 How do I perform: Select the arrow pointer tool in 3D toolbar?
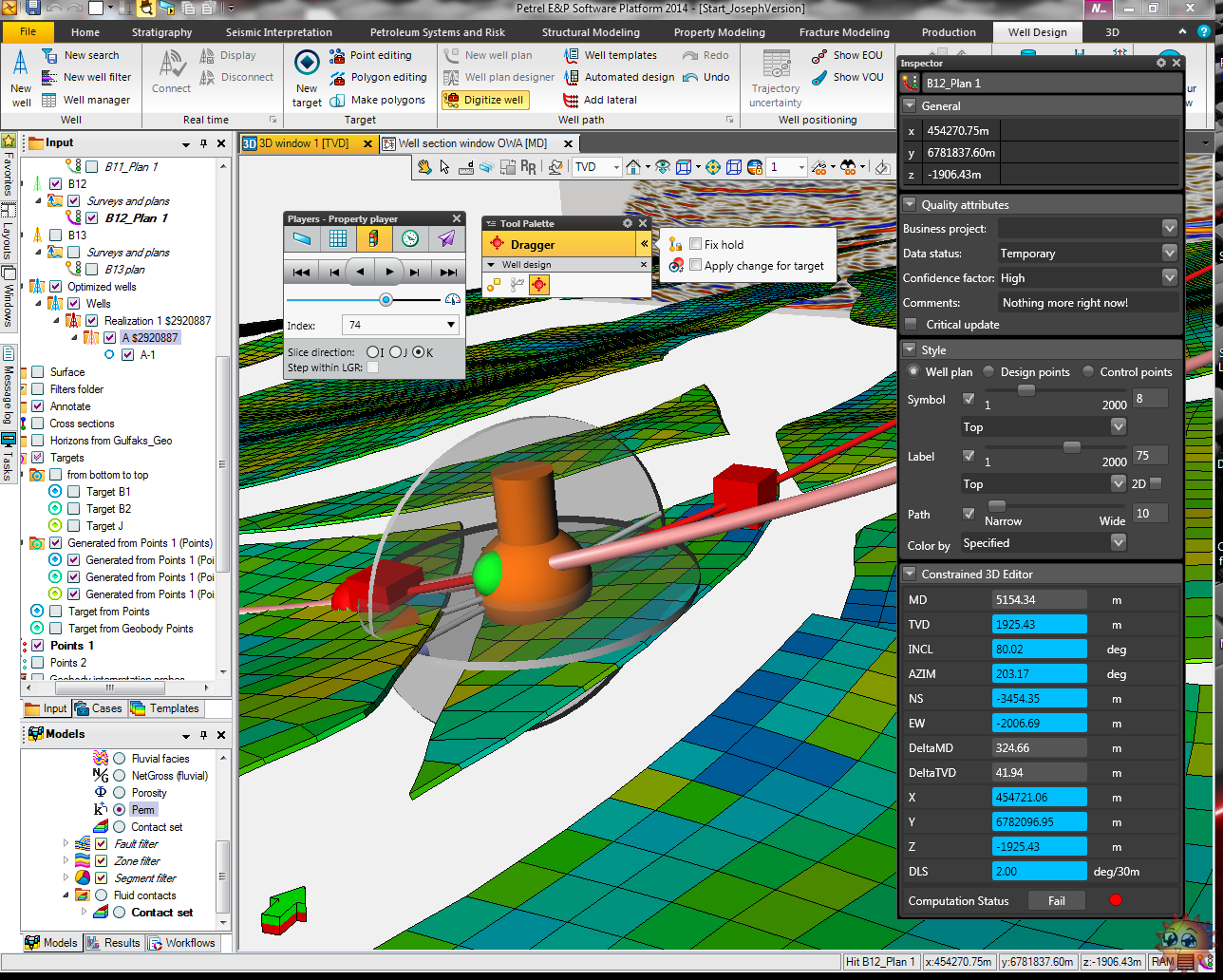(445, 167)
